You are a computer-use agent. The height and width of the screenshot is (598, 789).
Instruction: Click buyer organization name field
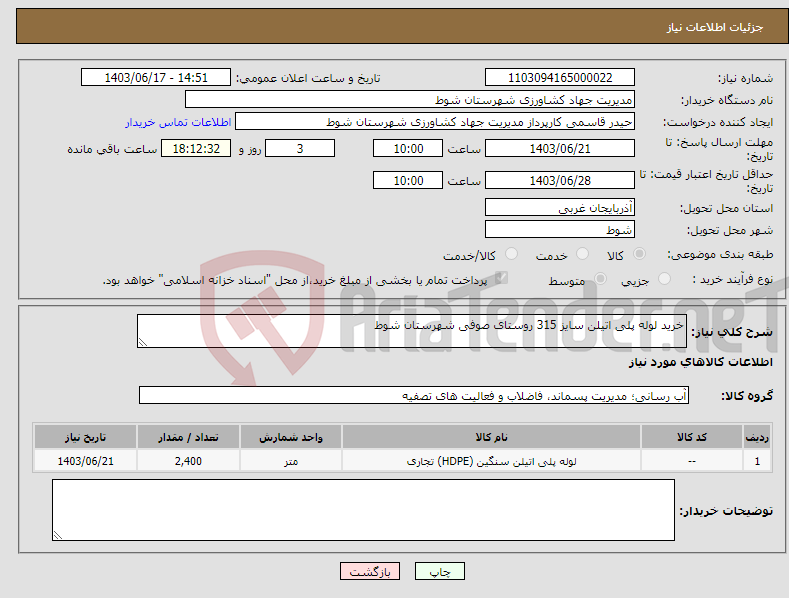410,100
